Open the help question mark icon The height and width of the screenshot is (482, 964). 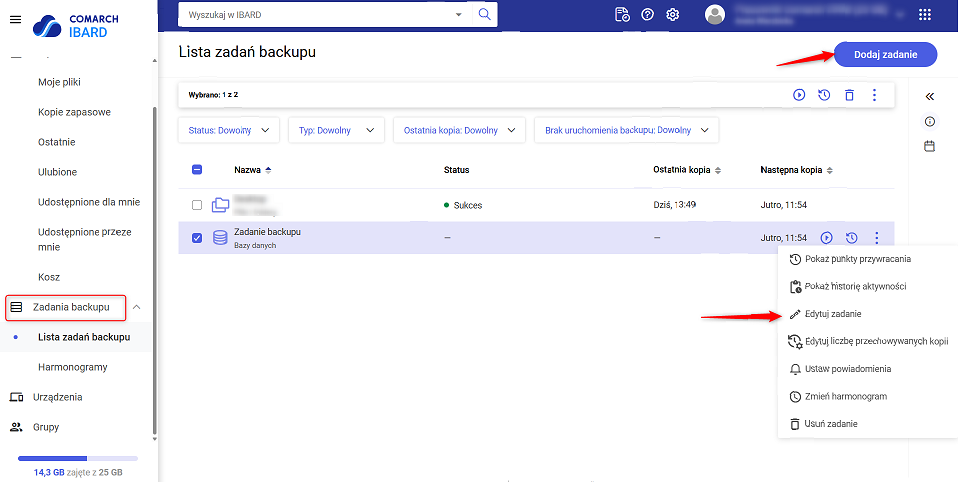click(x=648, y=15)
